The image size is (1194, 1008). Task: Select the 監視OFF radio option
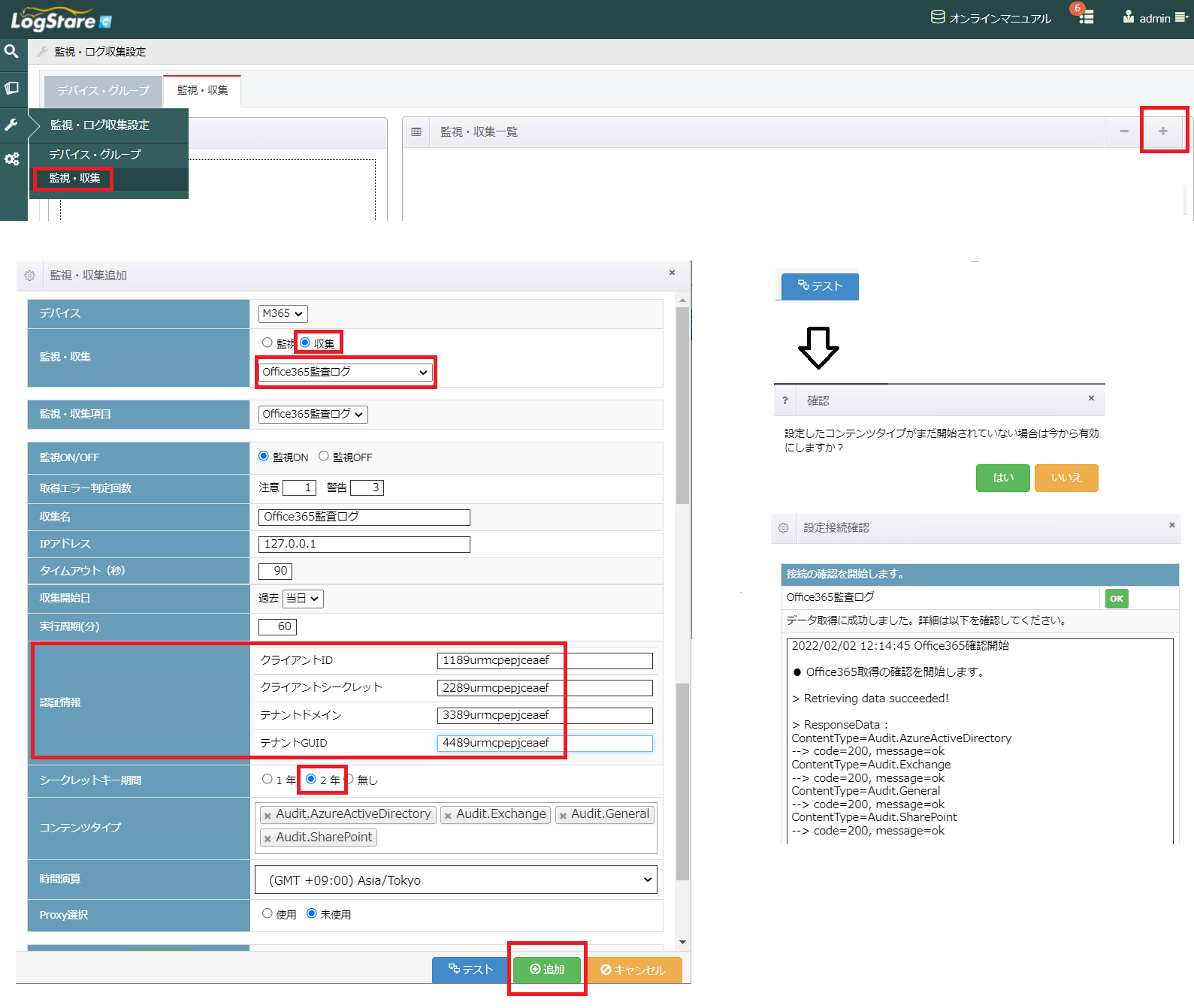pyautogui.click(x=324, y=456)
